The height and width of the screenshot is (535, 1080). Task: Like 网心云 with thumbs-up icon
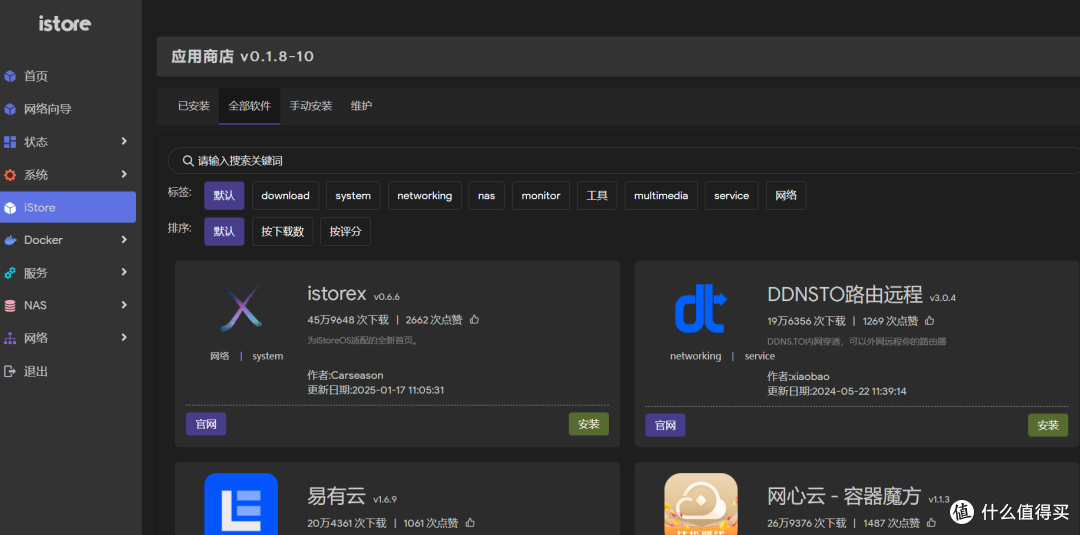pyautogui.click(x=931, y=523)
